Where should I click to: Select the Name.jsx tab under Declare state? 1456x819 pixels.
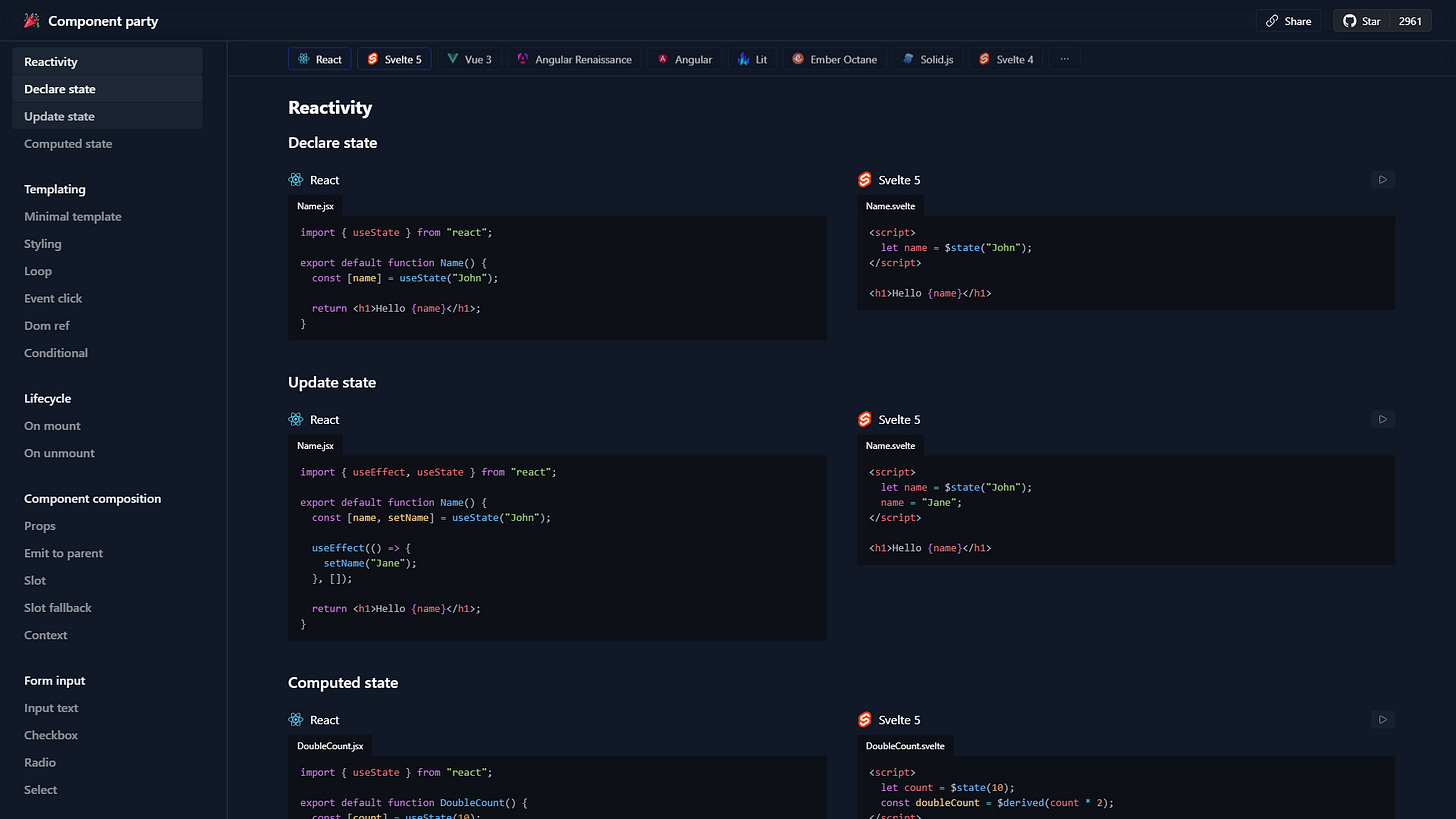[315, 206]
